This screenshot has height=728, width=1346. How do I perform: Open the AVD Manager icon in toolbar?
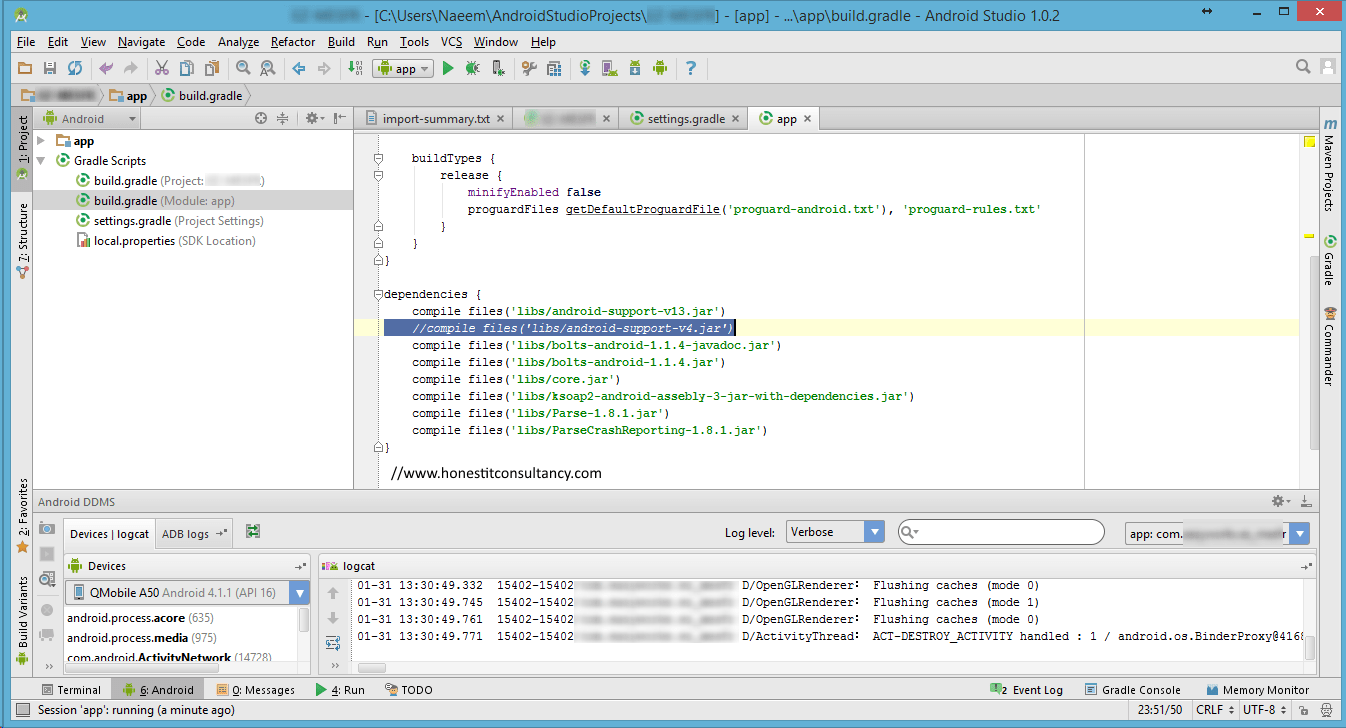click(609, 68)
